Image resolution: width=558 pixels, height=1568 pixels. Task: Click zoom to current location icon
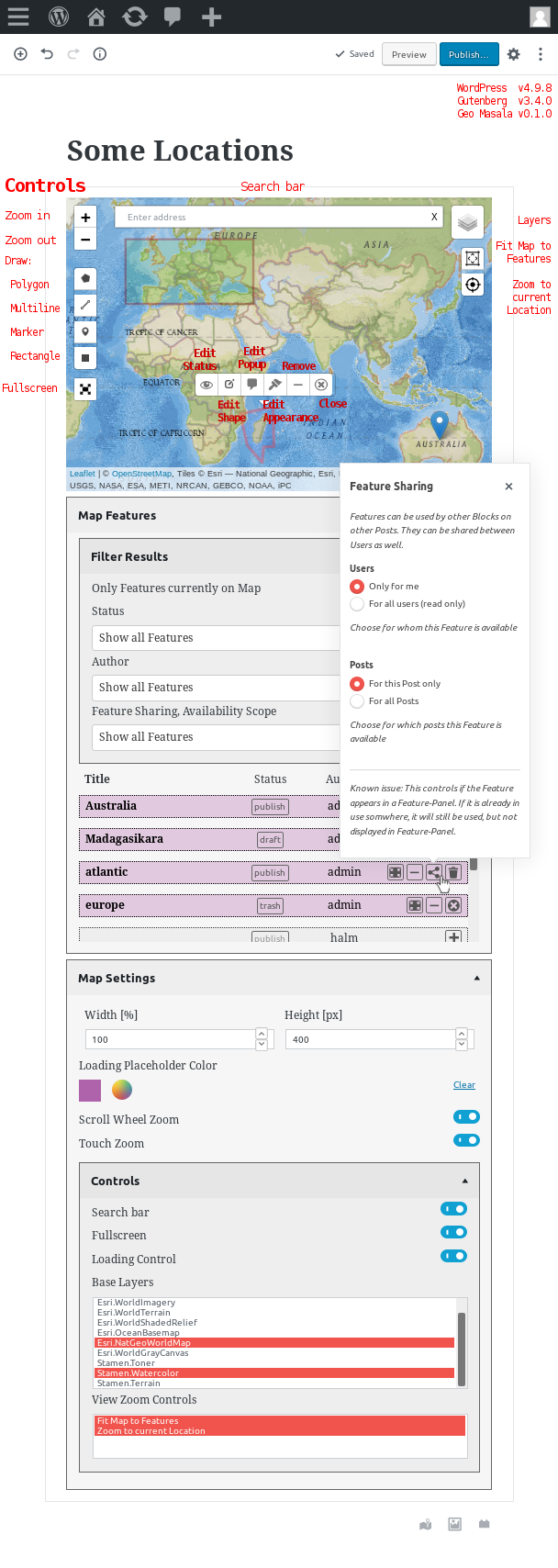(x=473, y=285)
